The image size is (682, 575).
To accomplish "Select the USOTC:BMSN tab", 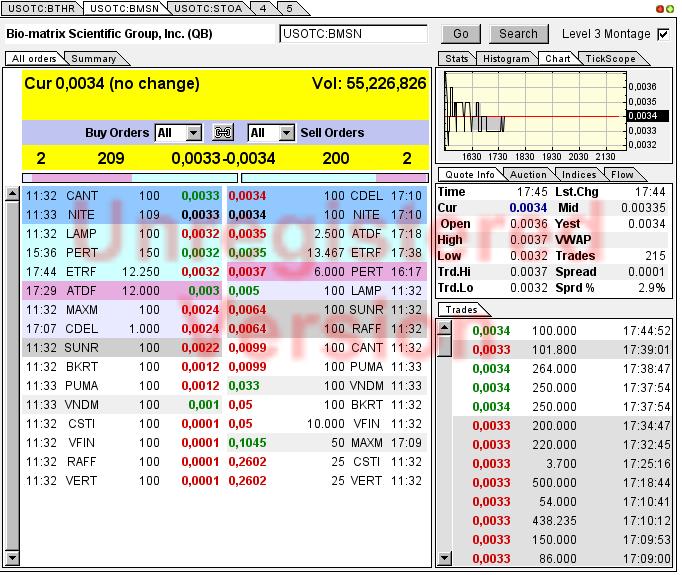I will [125, 9].
